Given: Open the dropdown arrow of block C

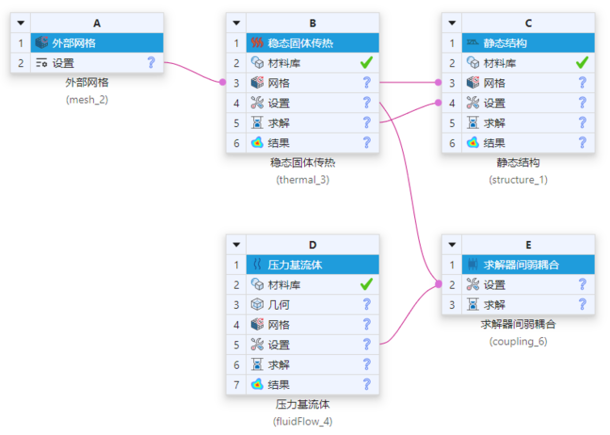Looking at the screenshot, I should click(452, 23).
